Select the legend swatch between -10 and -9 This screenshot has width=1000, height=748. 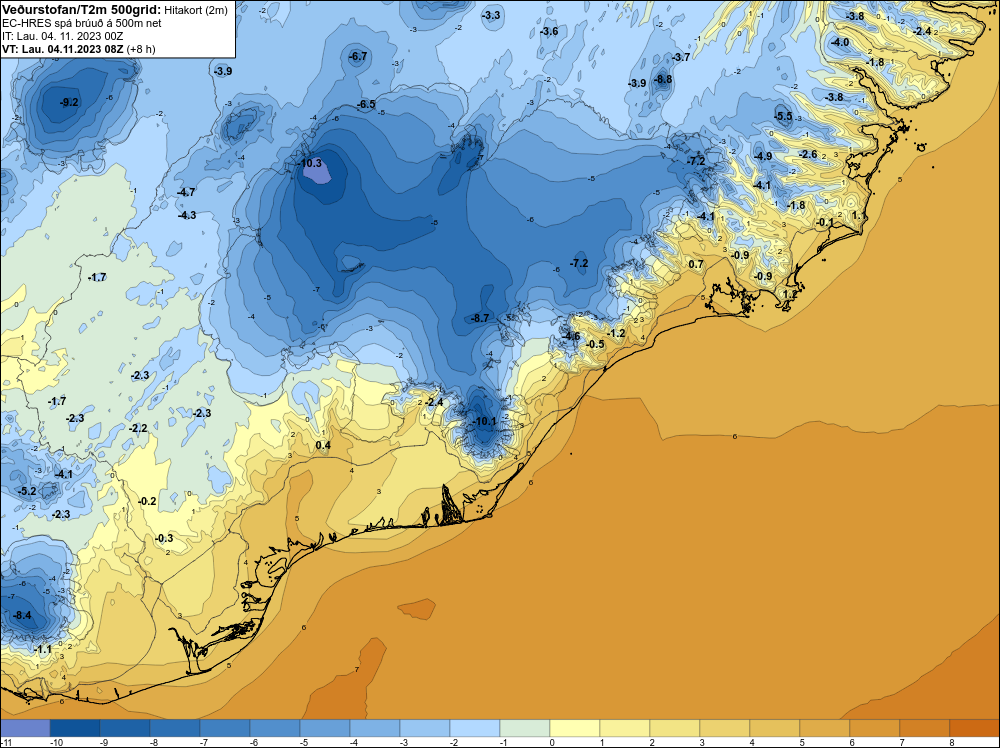(75, 728)
